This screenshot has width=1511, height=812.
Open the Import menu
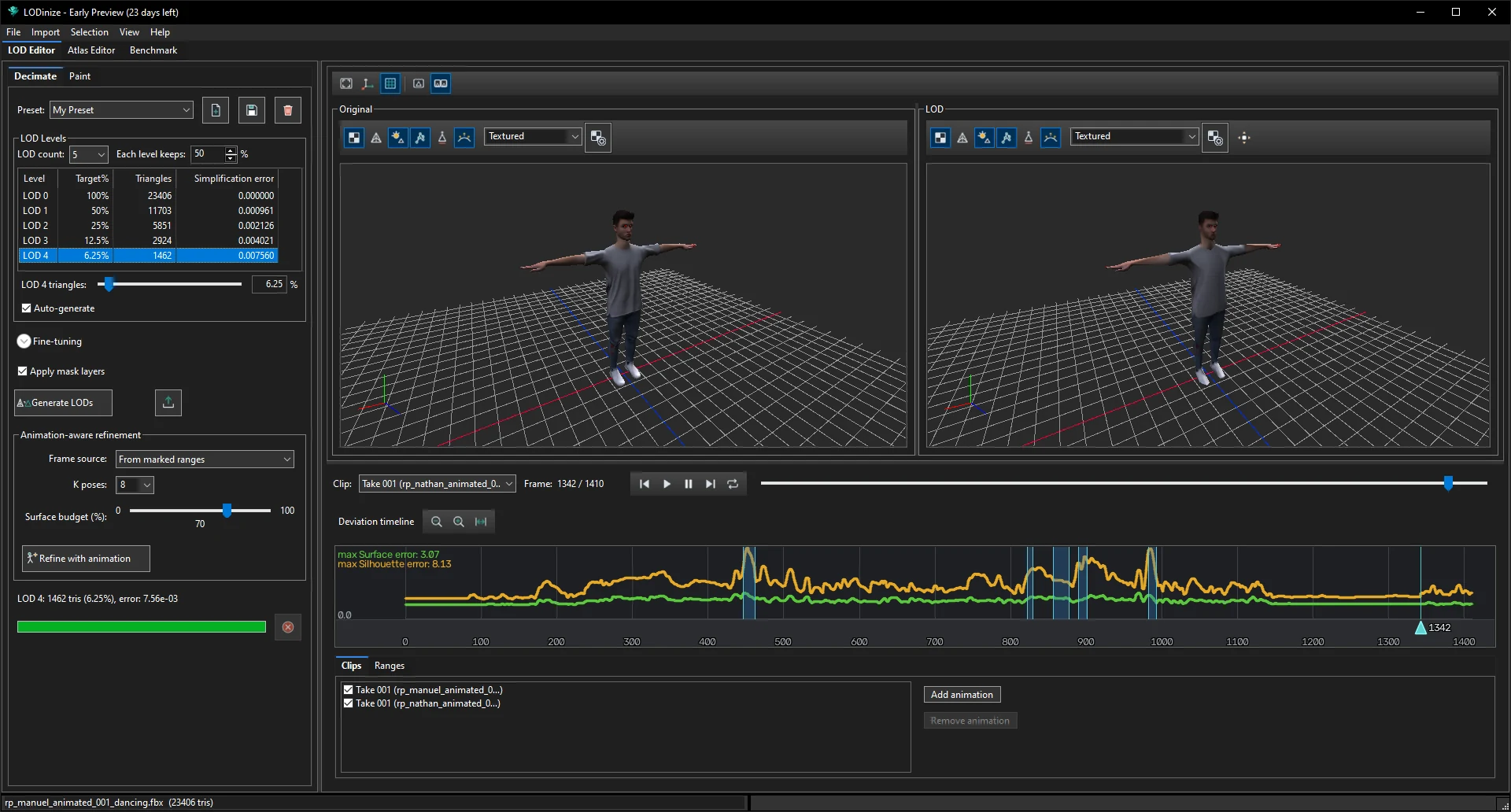[46, 32]
